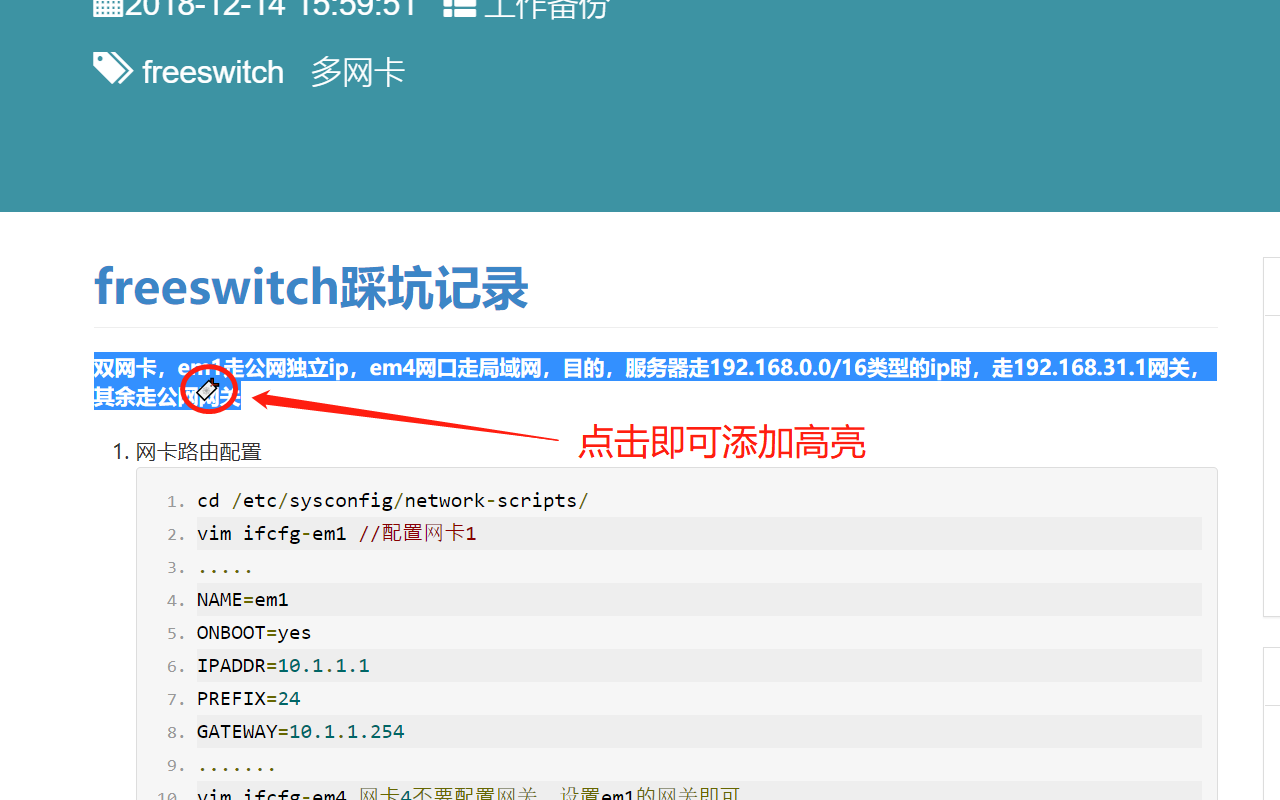The image size is (1280, 800).
Task: Click the calendar icon before the date
Action: pos(108,8)
